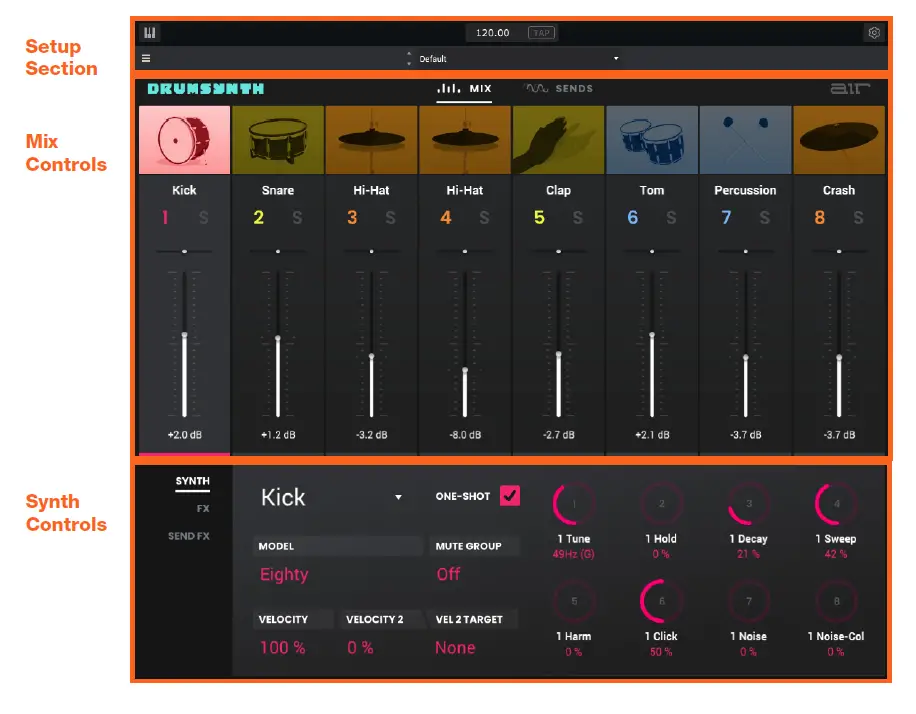The image size is (916, 714).
Task: Open the FX tab
Action: pos(202,507)
